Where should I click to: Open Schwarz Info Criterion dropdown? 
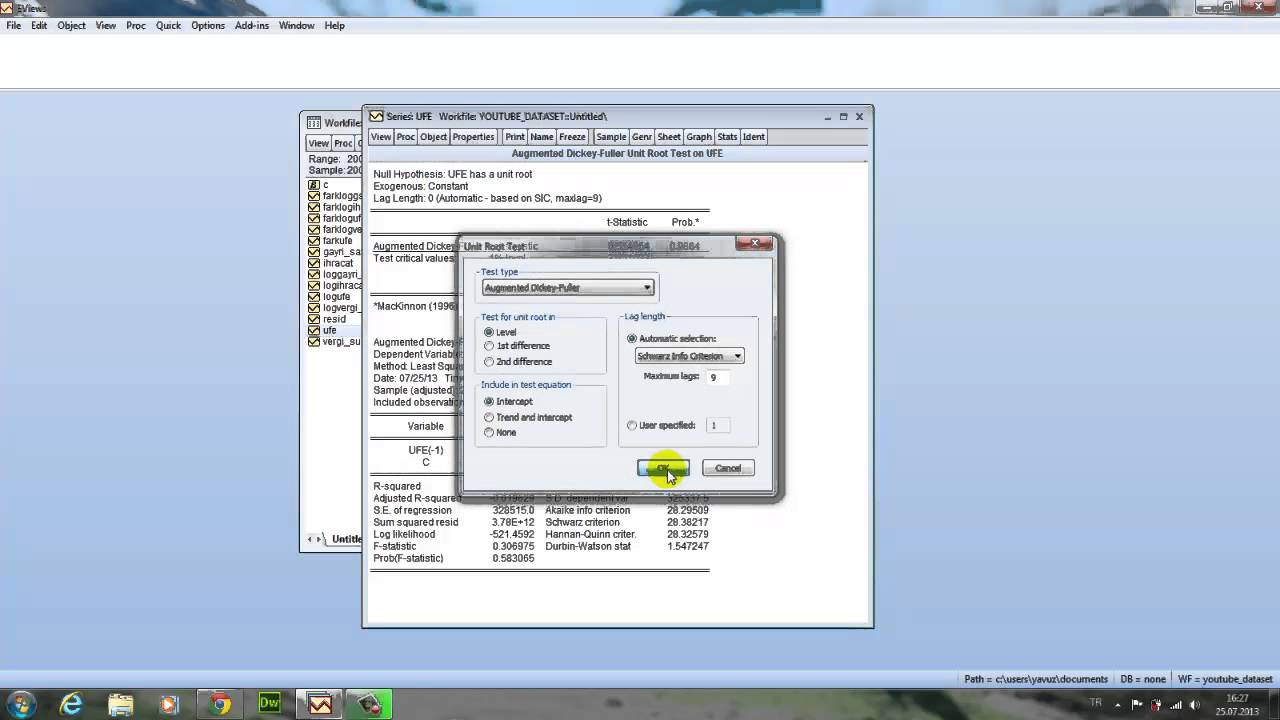tap(689, 356)
